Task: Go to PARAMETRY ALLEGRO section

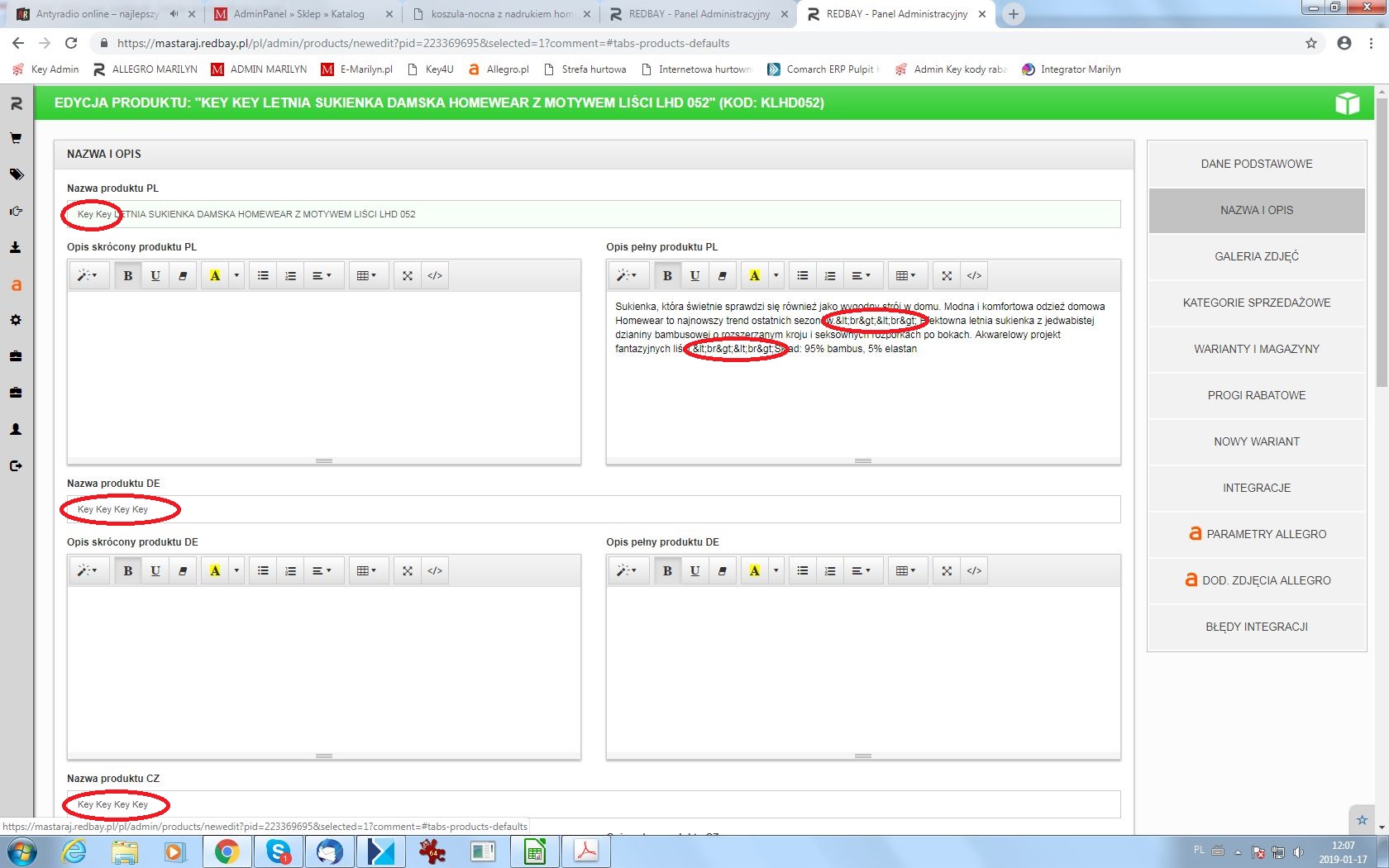Action: (1256, 534)
